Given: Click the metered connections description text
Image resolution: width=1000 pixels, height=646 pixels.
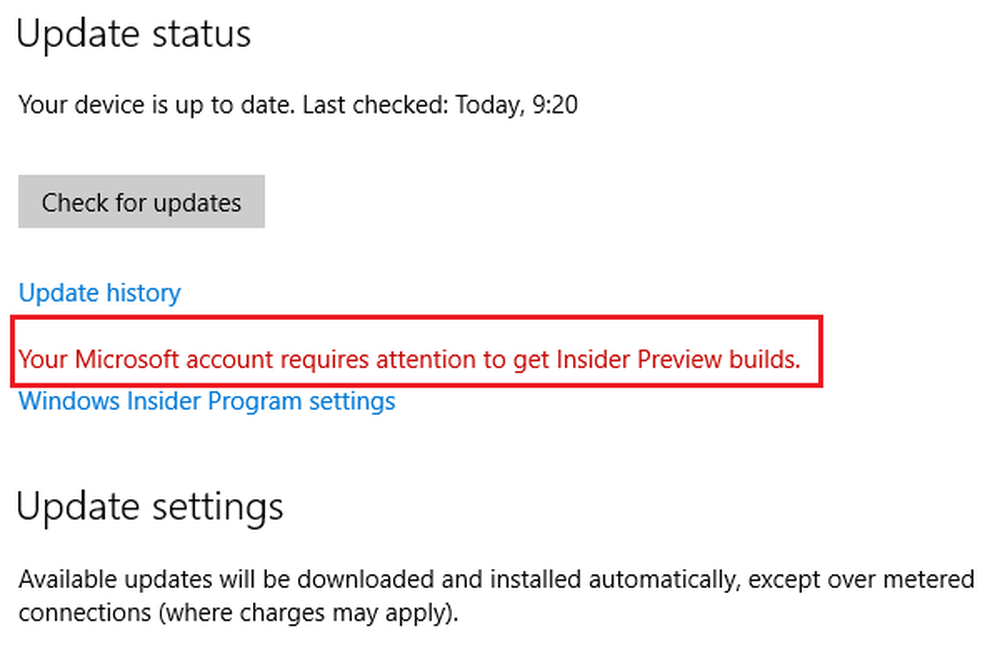Looking at the screenshot, I should coord(495,595).
